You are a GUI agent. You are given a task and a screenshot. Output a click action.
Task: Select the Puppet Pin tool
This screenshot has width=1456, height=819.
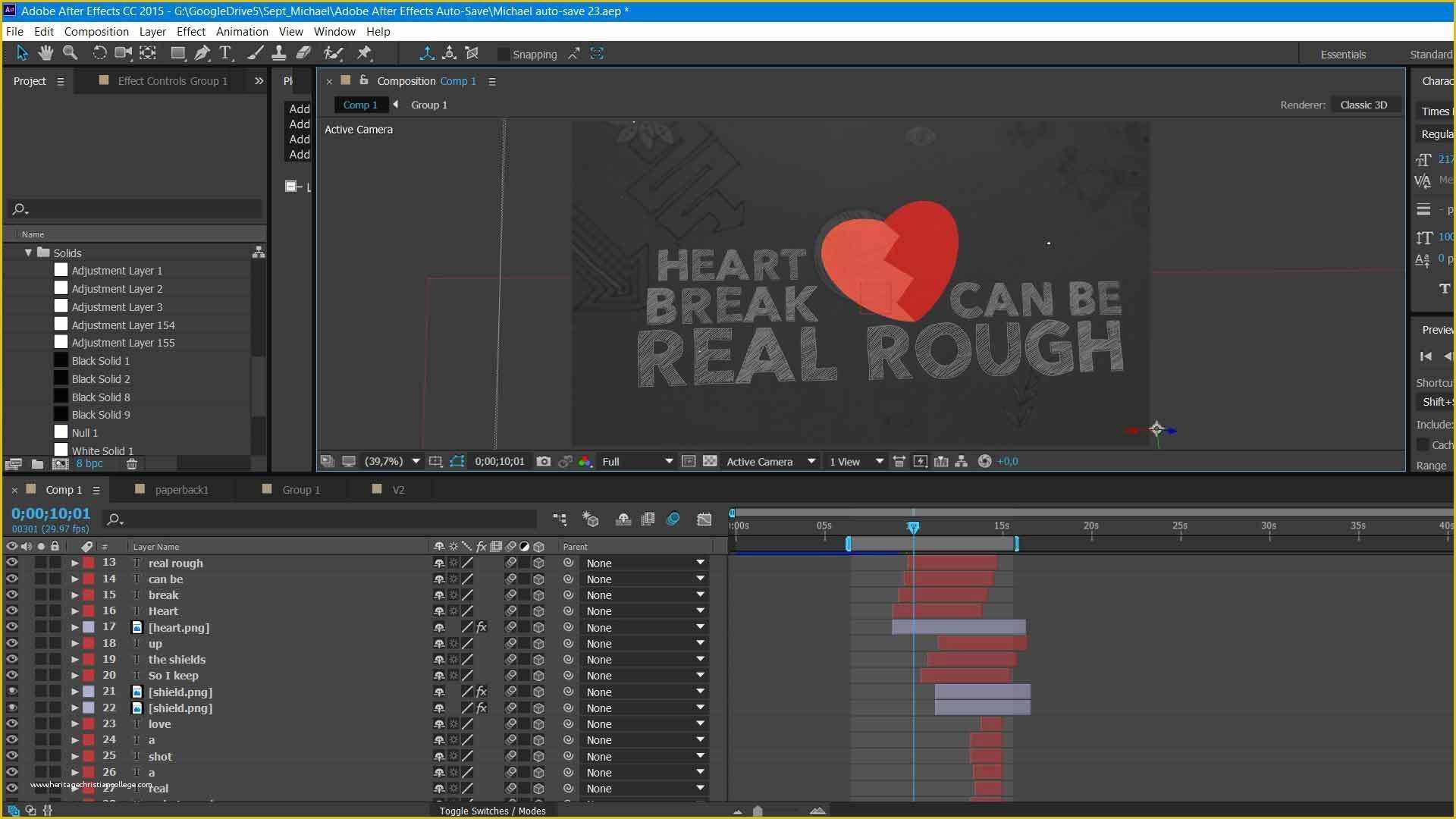(365, 53)
